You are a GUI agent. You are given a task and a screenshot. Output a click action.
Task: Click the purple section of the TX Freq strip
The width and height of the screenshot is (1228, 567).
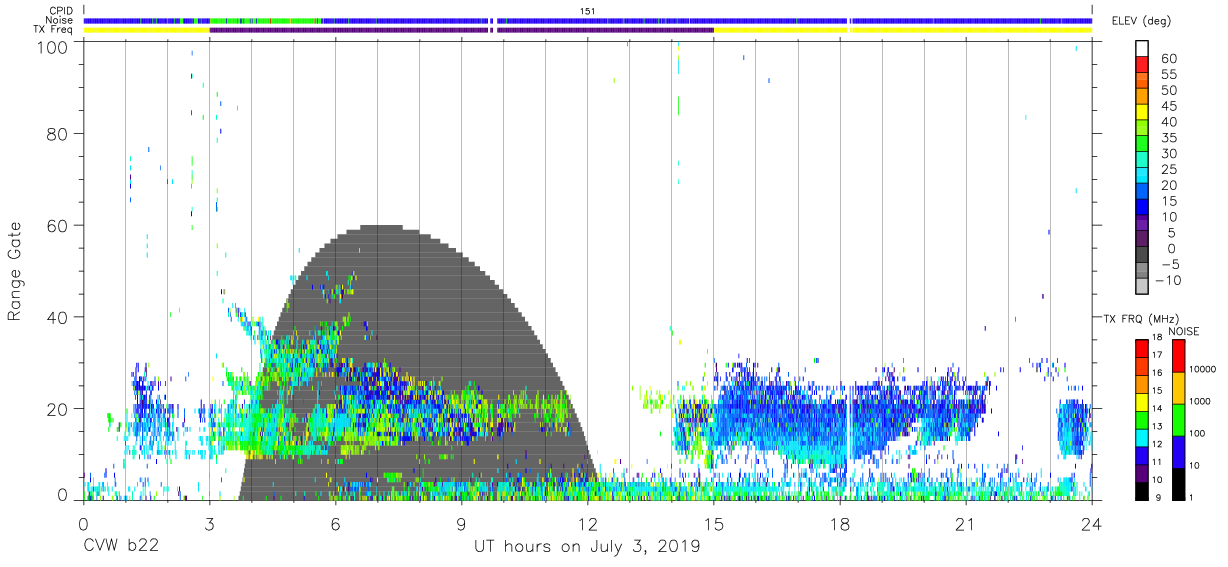point(461,30)
